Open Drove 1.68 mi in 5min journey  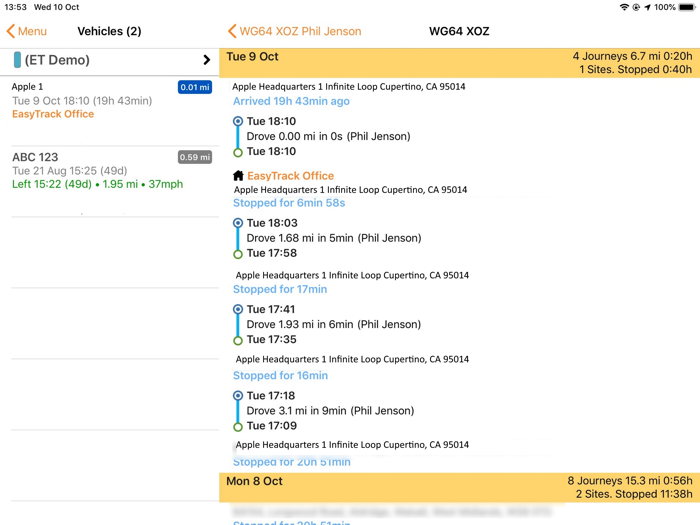334,238
